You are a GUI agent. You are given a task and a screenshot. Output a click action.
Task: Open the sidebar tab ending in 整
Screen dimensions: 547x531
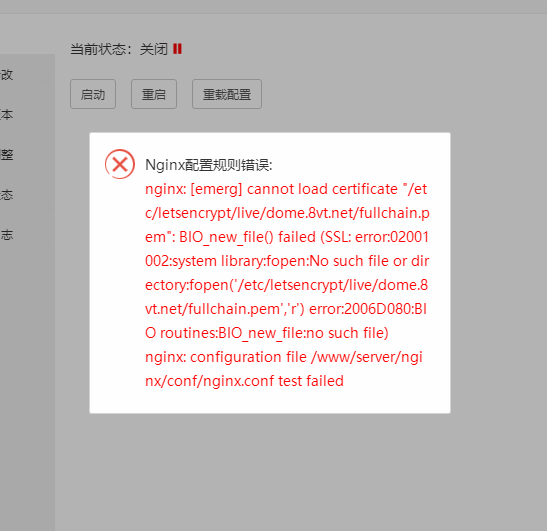click(7, 155)
